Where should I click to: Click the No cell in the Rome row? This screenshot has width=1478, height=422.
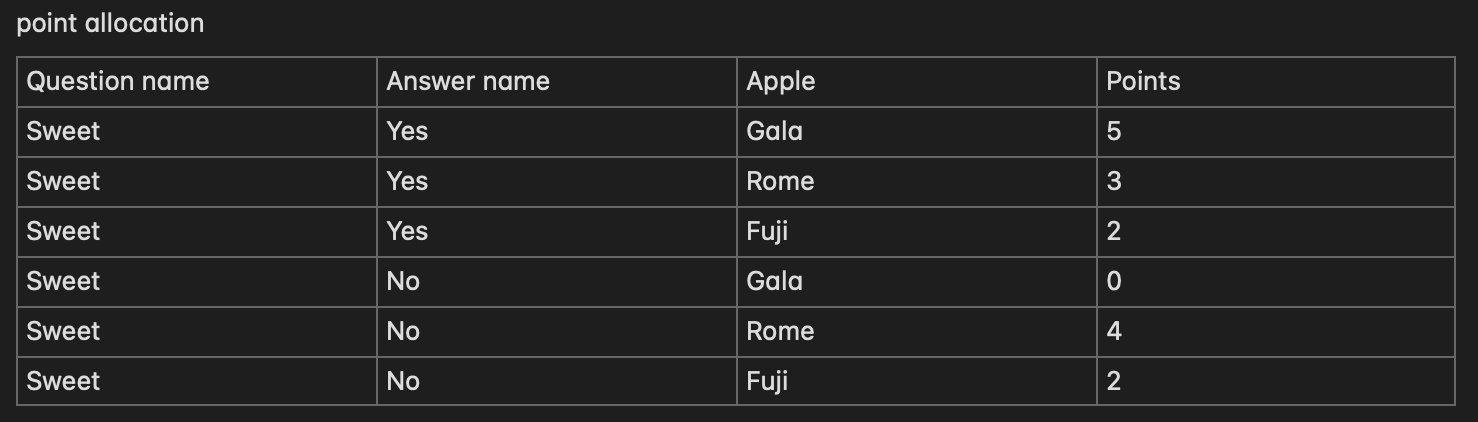[x=403, y=331]
